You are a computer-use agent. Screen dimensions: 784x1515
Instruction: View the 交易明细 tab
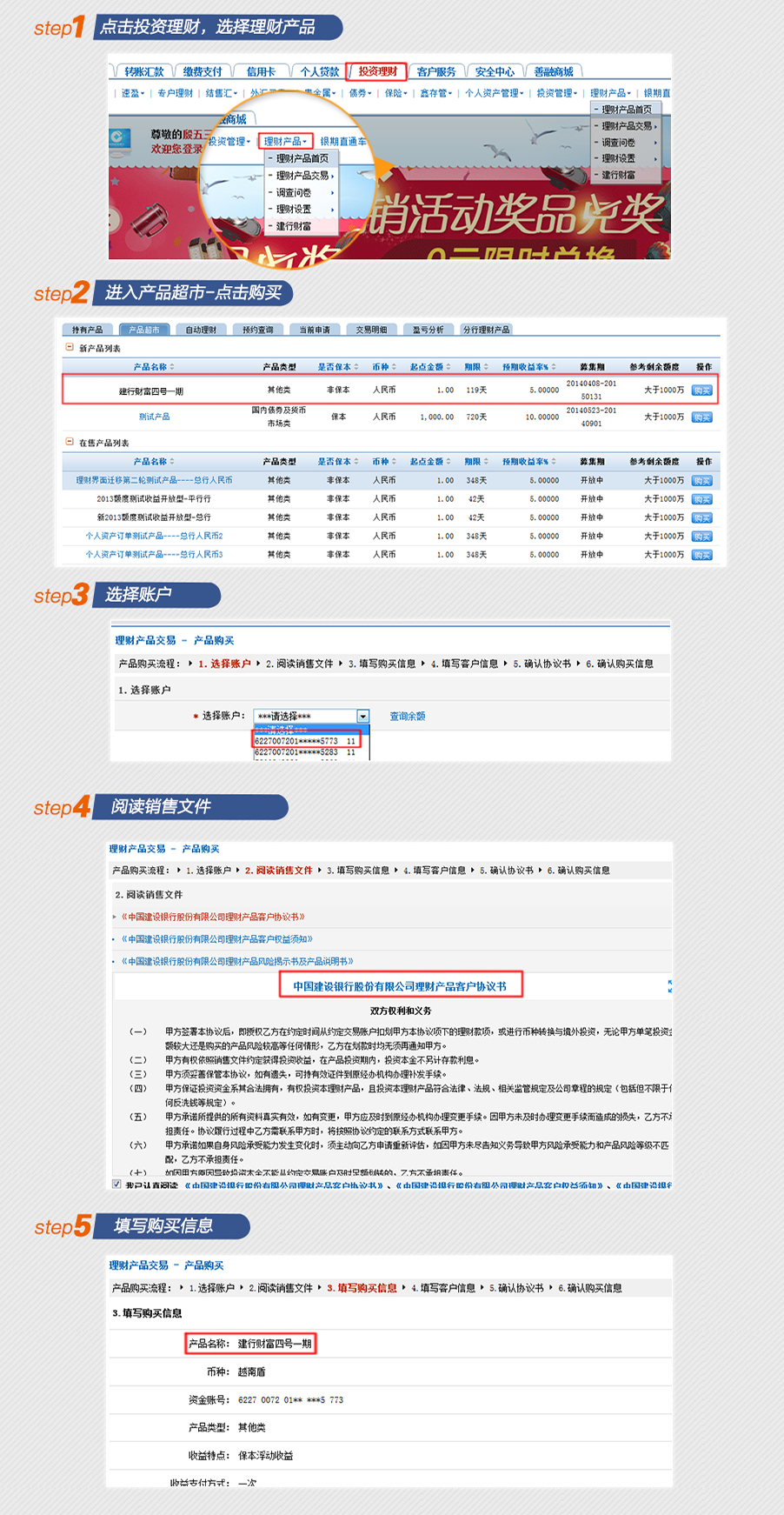(x=371, y=330)
